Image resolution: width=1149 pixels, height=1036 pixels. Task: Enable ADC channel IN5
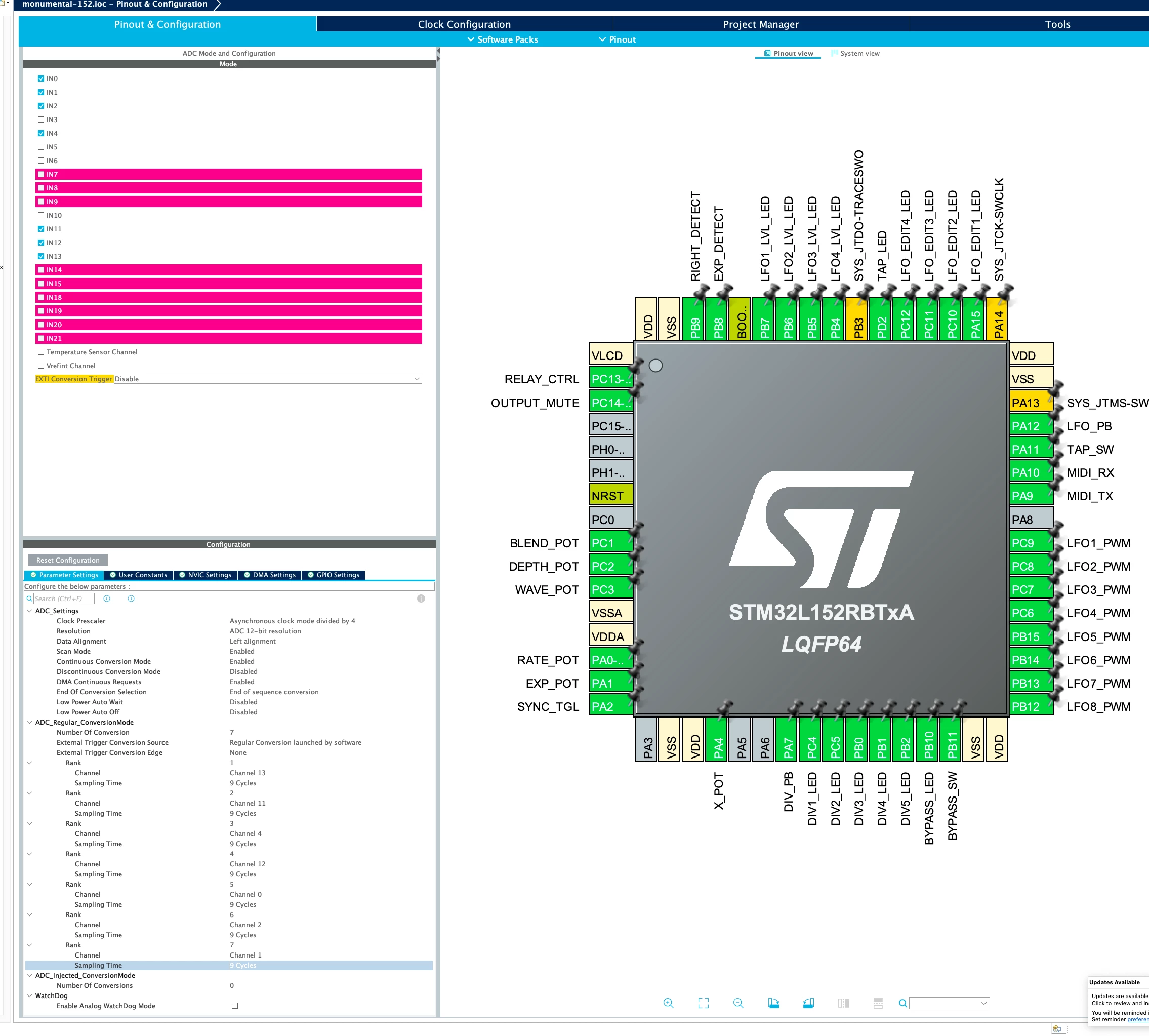41,147
